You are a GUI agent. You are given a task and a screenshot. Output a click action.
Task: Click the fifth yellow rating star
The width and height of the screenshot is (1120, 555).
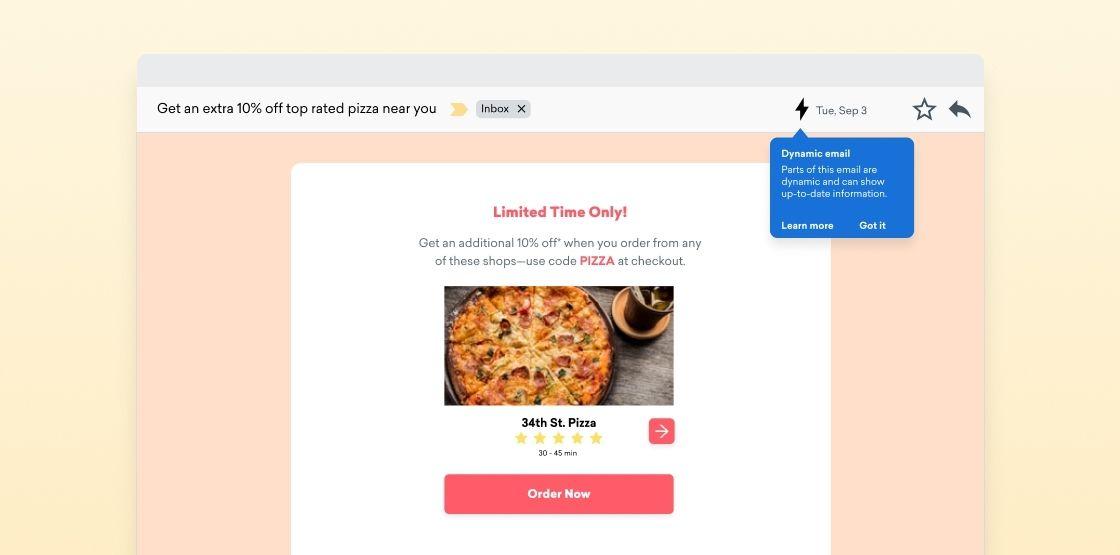click(x=596, y=438)
